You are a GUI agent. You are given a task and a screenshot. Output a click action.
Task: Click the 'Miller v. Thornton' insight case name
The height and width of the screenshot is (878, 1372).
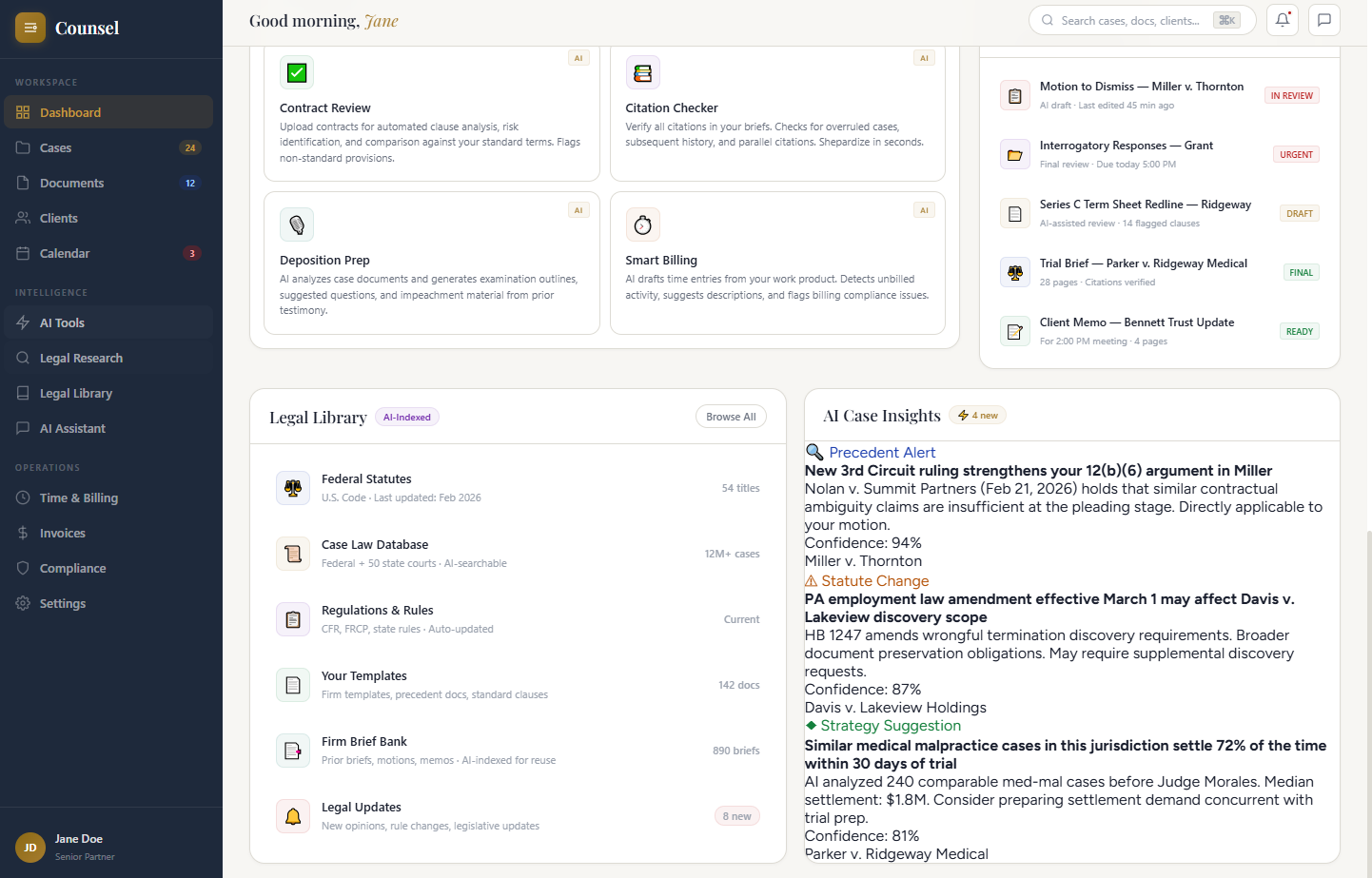[863, 561]
